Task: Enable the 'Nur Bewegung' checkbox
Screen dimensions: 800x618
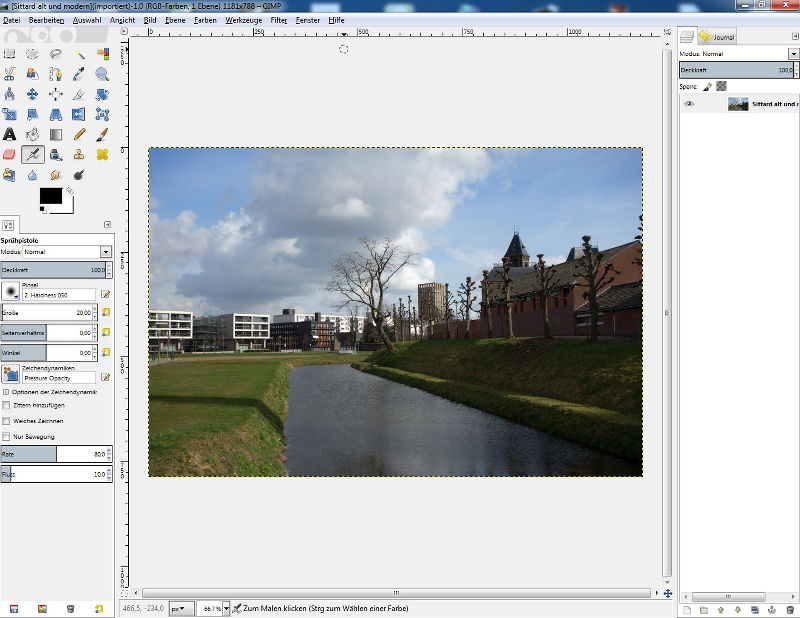Action: coord(6,437)
